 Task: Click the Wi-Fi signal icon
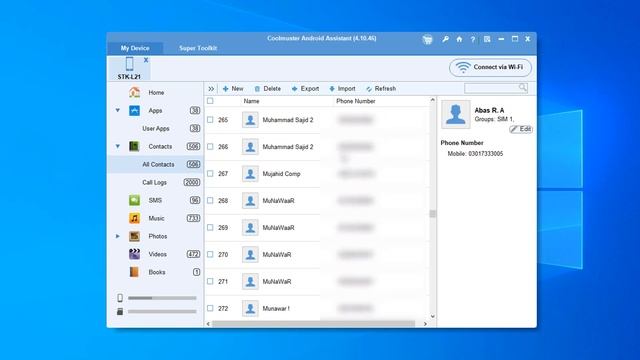pos(463,67)
